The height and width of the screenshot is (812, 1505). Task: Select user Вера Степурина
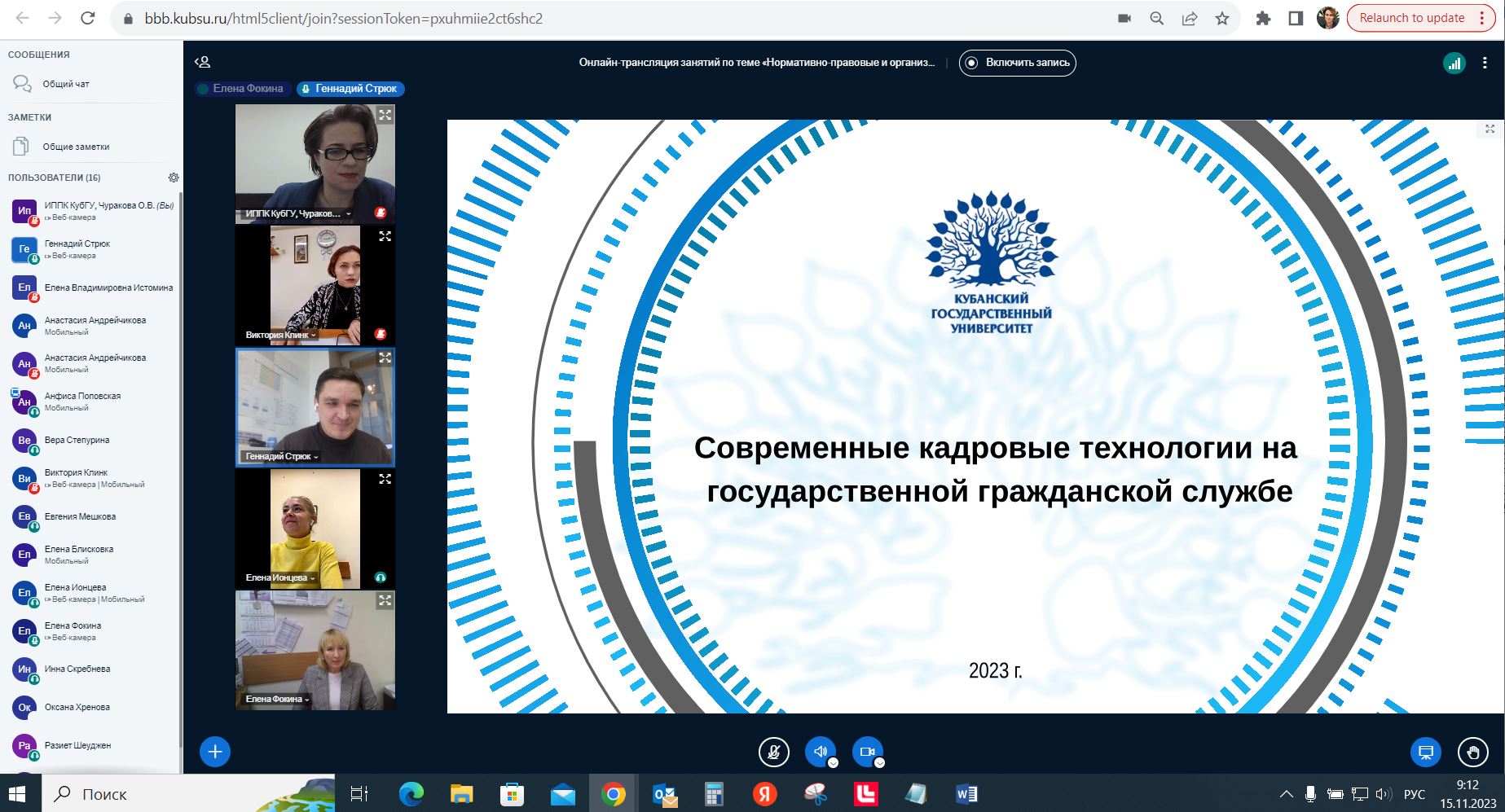tap(91, 440)
